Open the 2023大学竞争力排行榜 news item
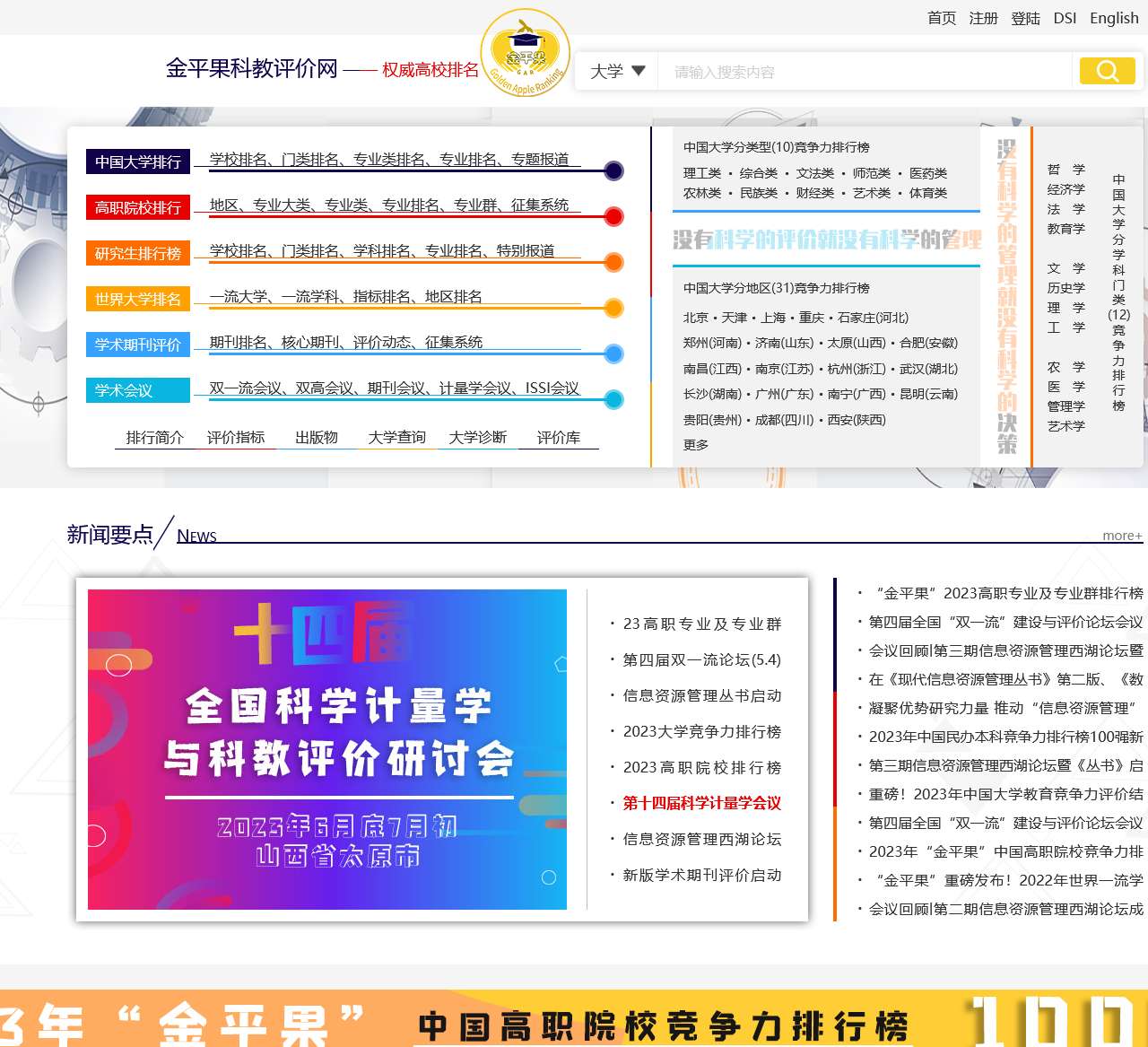Image resolution: width=1148 pixels, height=1047 pixels. coord(702,731)
